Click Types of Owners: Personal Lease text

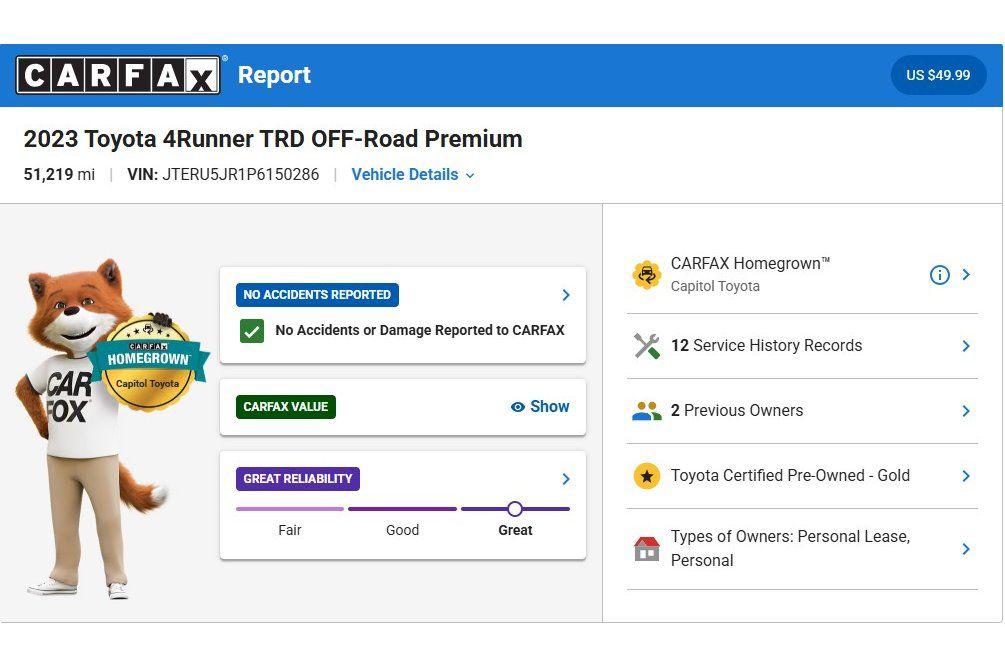tap(790, 548)
